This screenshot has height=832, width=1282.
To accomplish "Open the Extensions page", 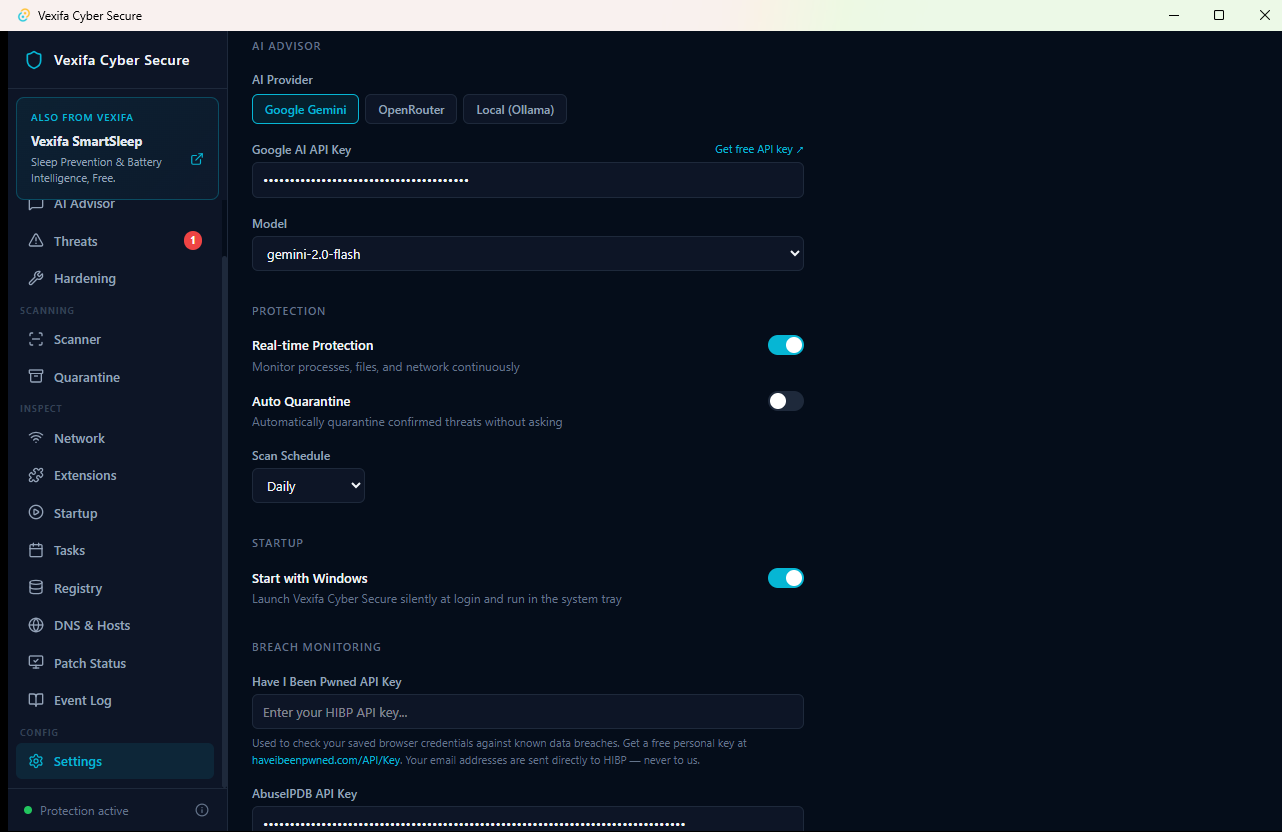I will 115,475.
